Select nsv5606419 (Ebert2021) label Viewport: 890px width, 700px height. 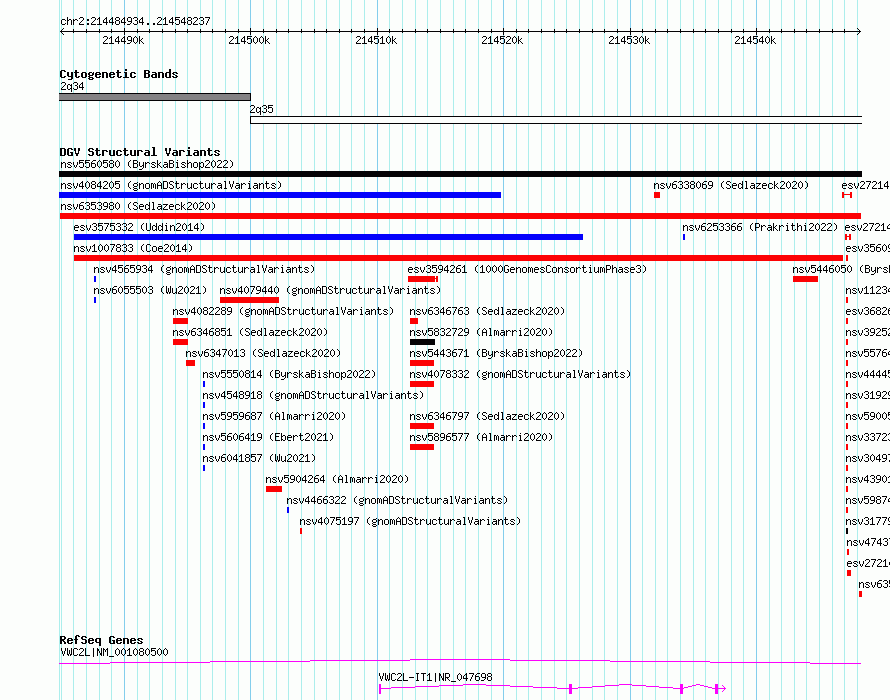click(x=268, y=437)
